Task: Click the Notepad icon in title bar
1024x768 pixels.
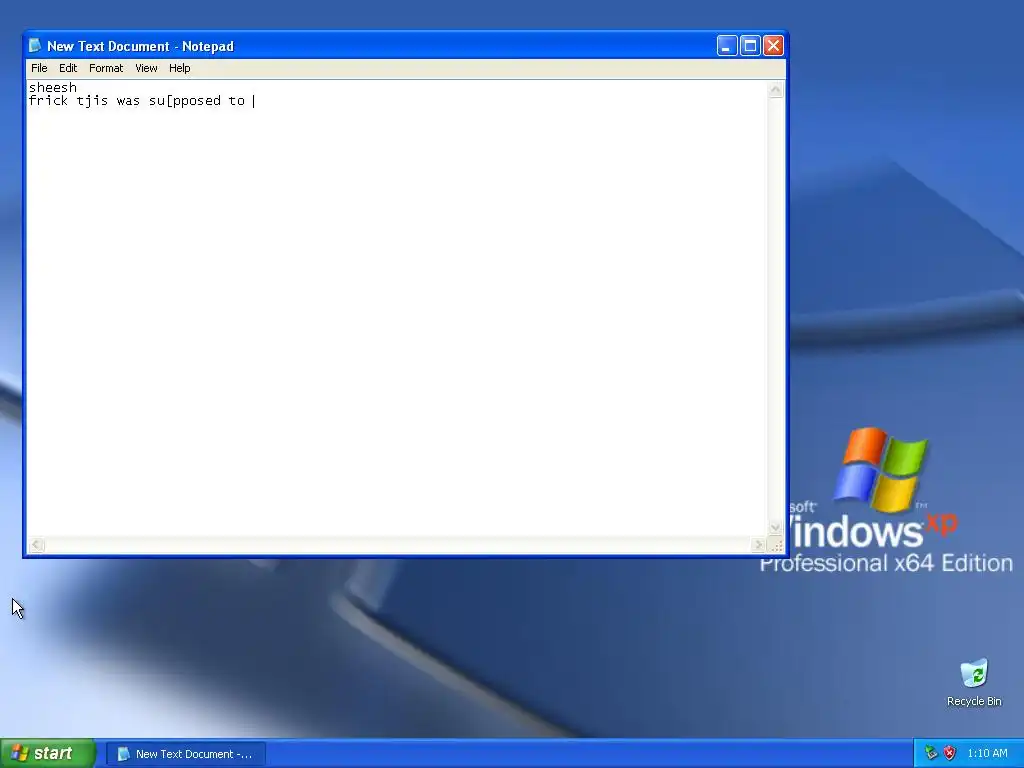Action: click(35, 46)
